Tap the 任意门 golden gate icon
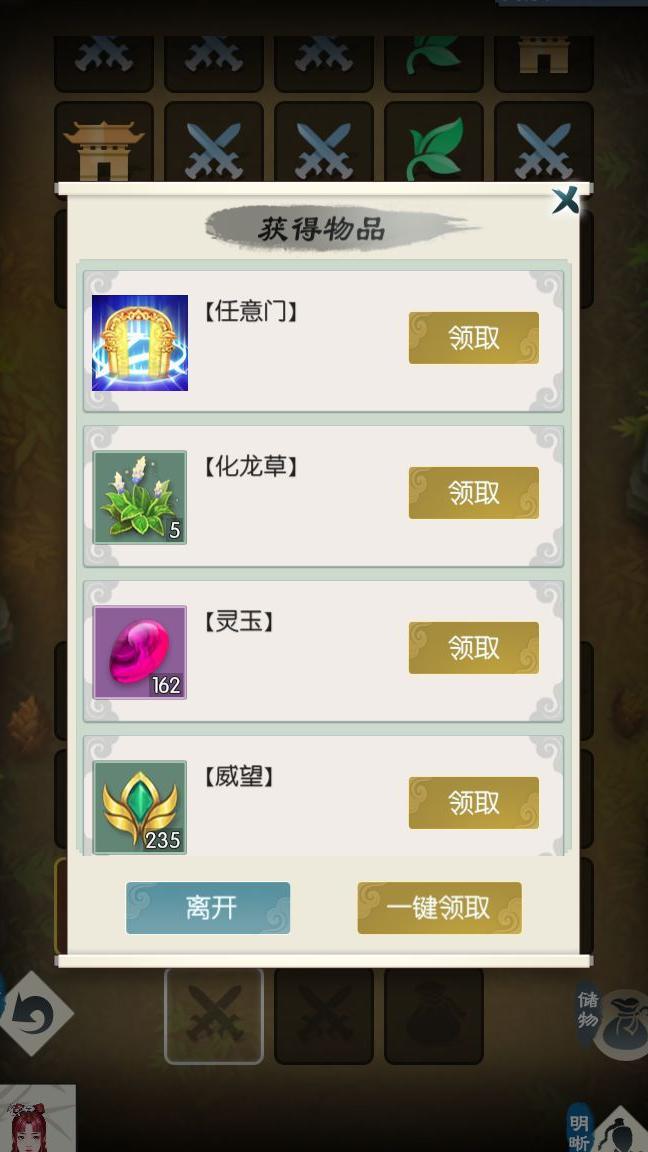This screenshot has height=1152, width=648. click(140, 342)
